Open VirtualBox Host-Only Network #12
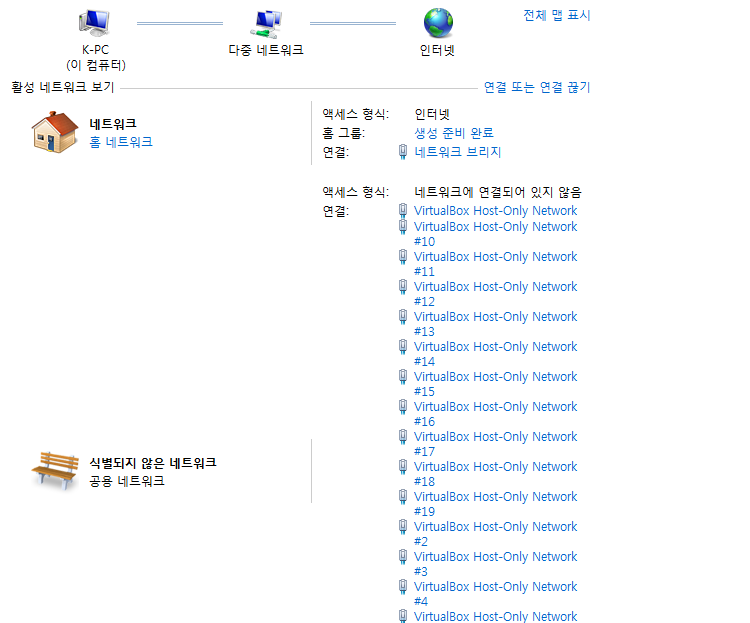Image resolution: width=750 pixels, height=623 pixels. (x=495, y=287)
